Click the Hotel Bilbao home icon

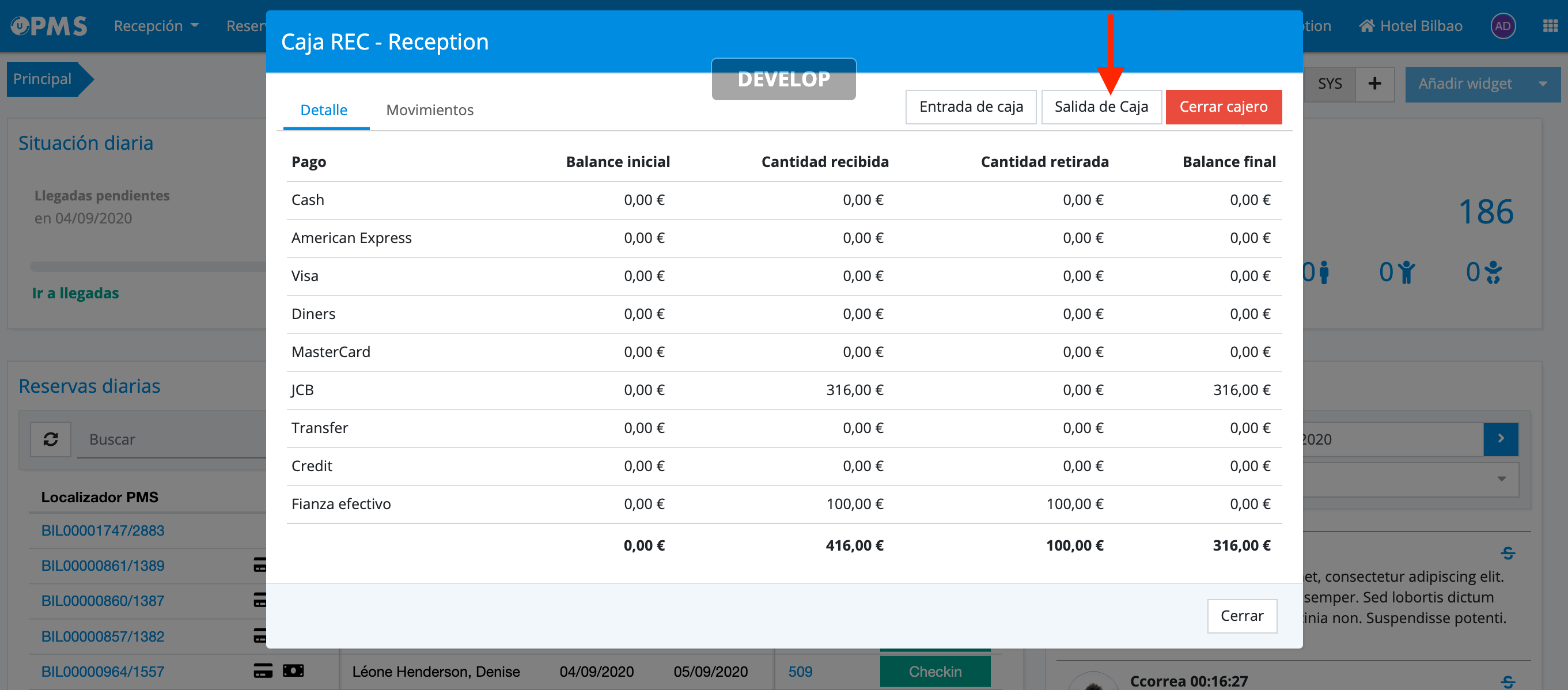pyautogui.click(x=1366, y=26)
